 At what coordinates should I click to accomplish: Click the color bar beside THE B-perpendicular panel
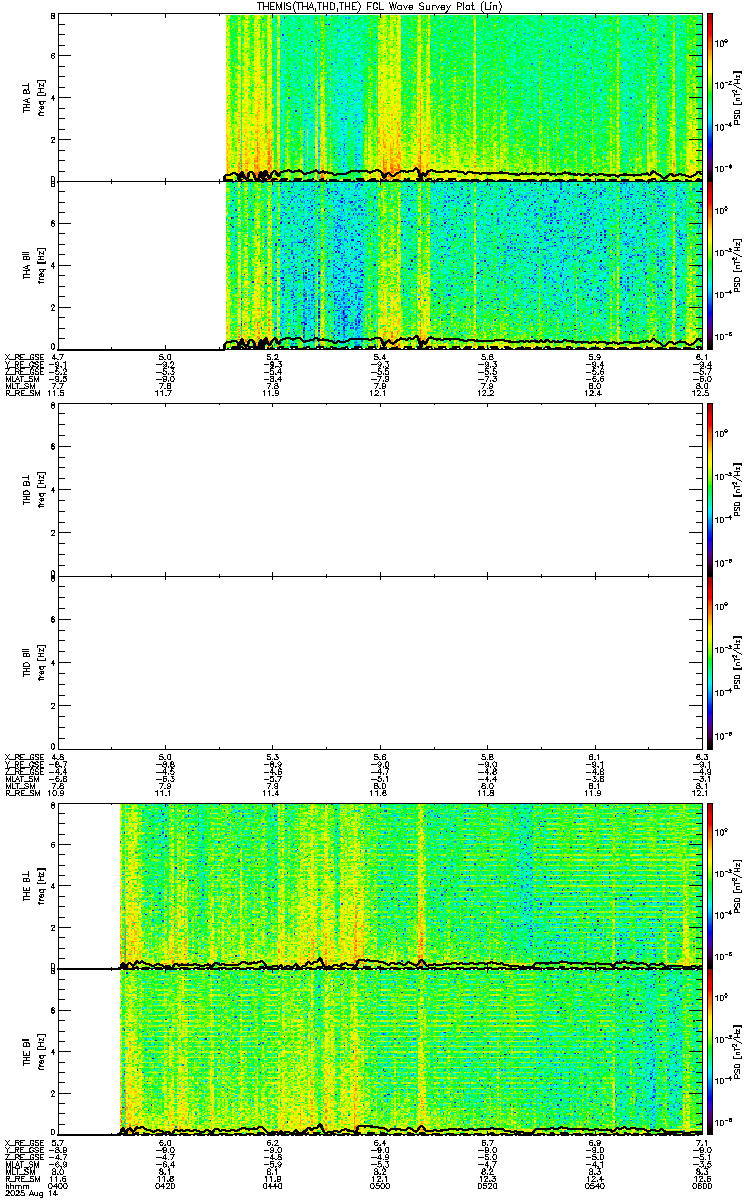pyautogui.click(x=710, y=885)
